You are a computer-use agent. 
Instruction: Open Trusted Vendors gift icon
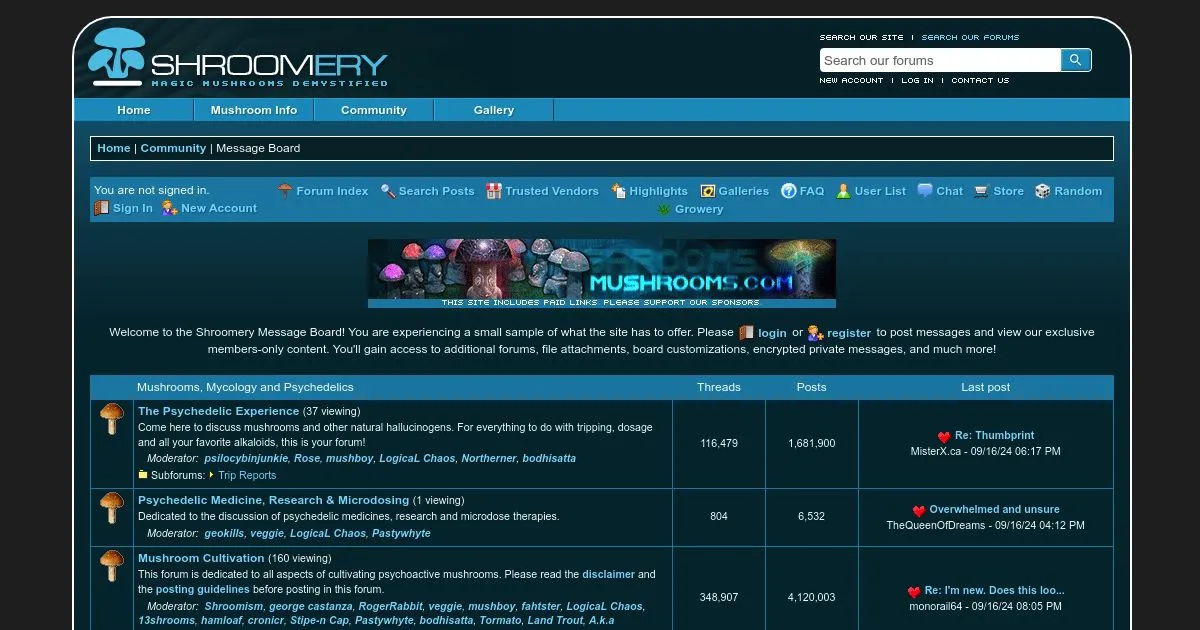click(x=494, y=191)
